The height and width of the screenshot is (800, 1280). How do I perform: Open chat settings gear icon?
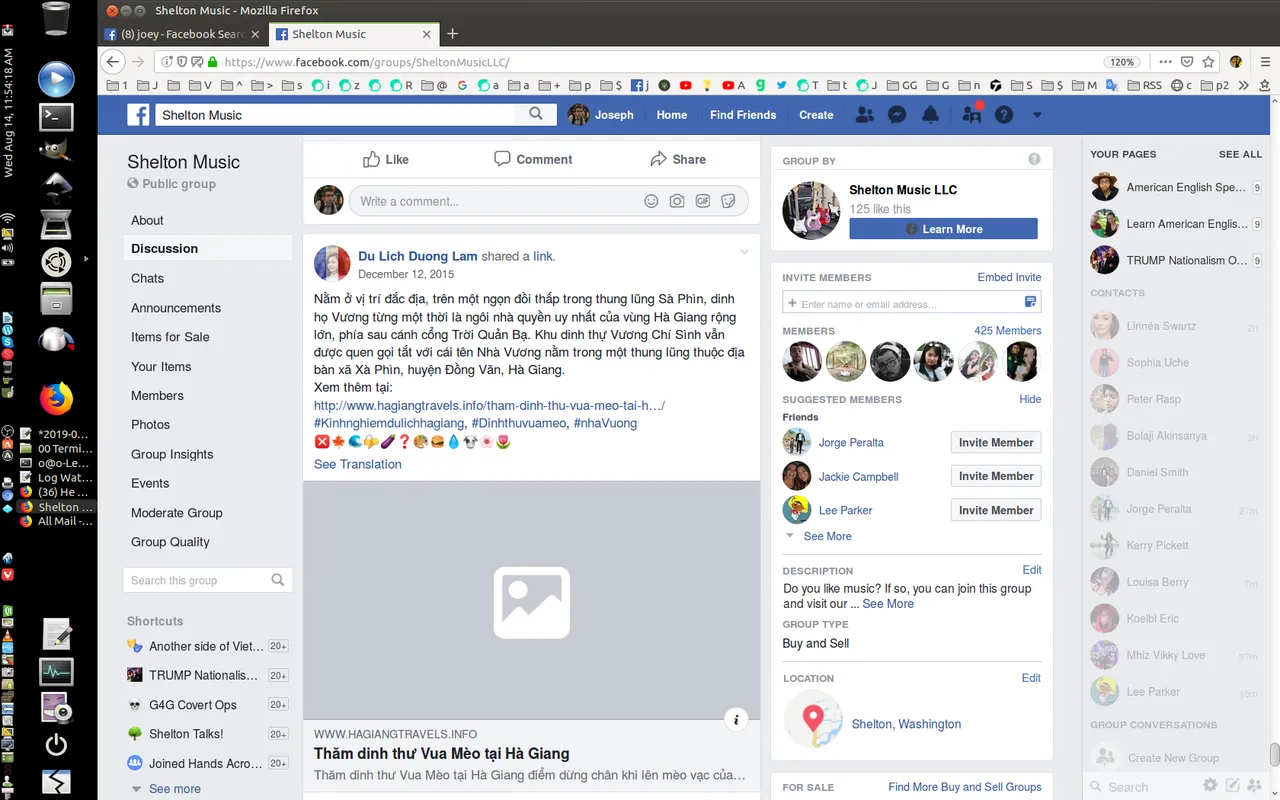(1210, 786)
